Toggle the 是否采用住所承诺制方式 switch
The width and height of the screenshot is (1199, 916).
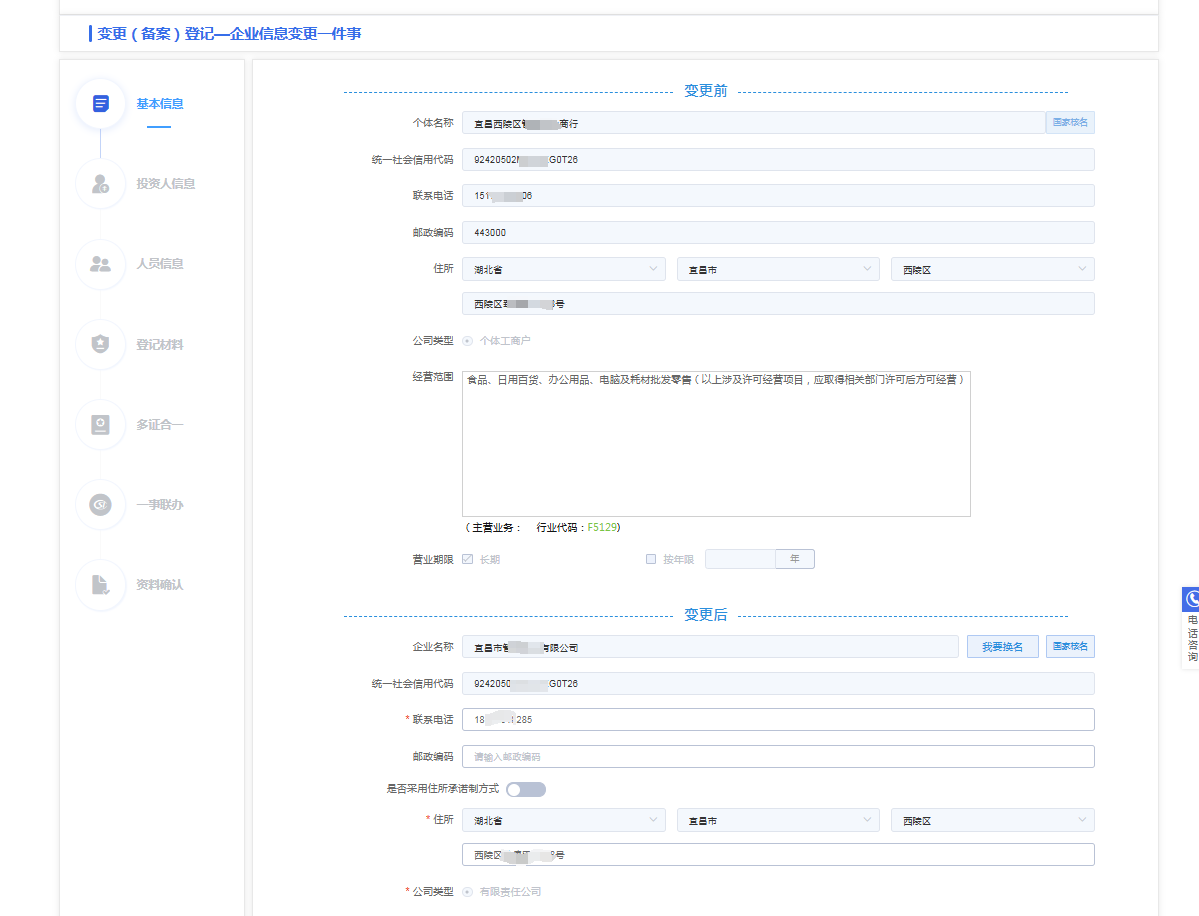[x=526, y=789]
